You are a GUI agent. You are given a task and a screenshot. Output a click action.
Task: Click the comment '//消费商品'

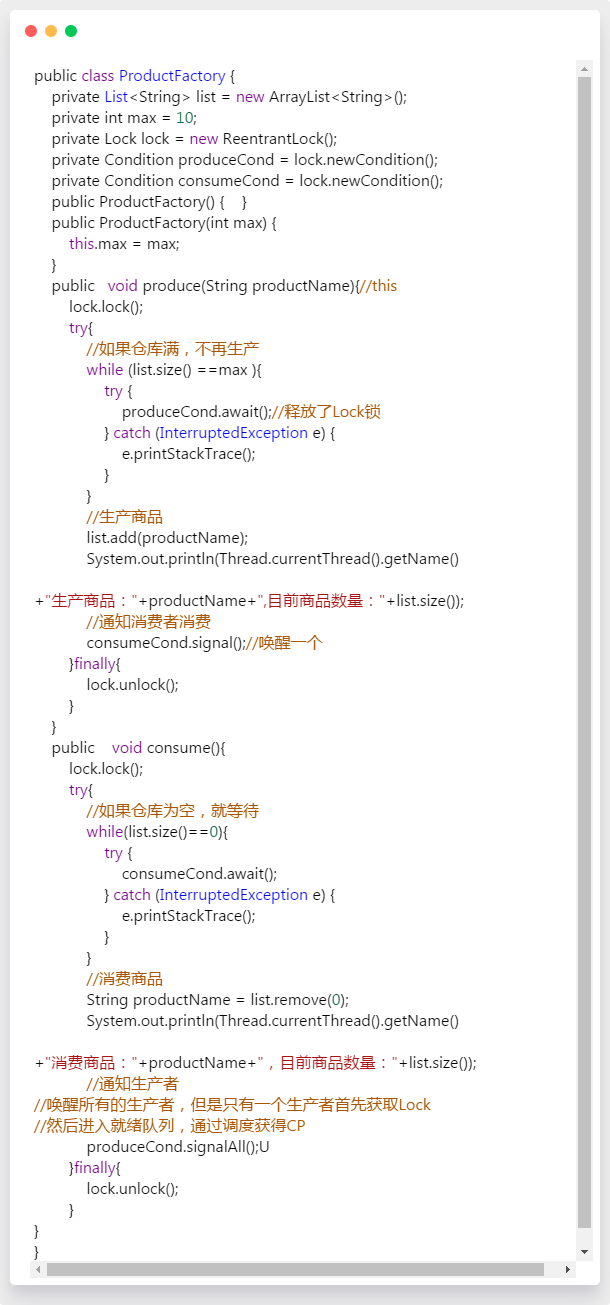(x=124, y=979)
